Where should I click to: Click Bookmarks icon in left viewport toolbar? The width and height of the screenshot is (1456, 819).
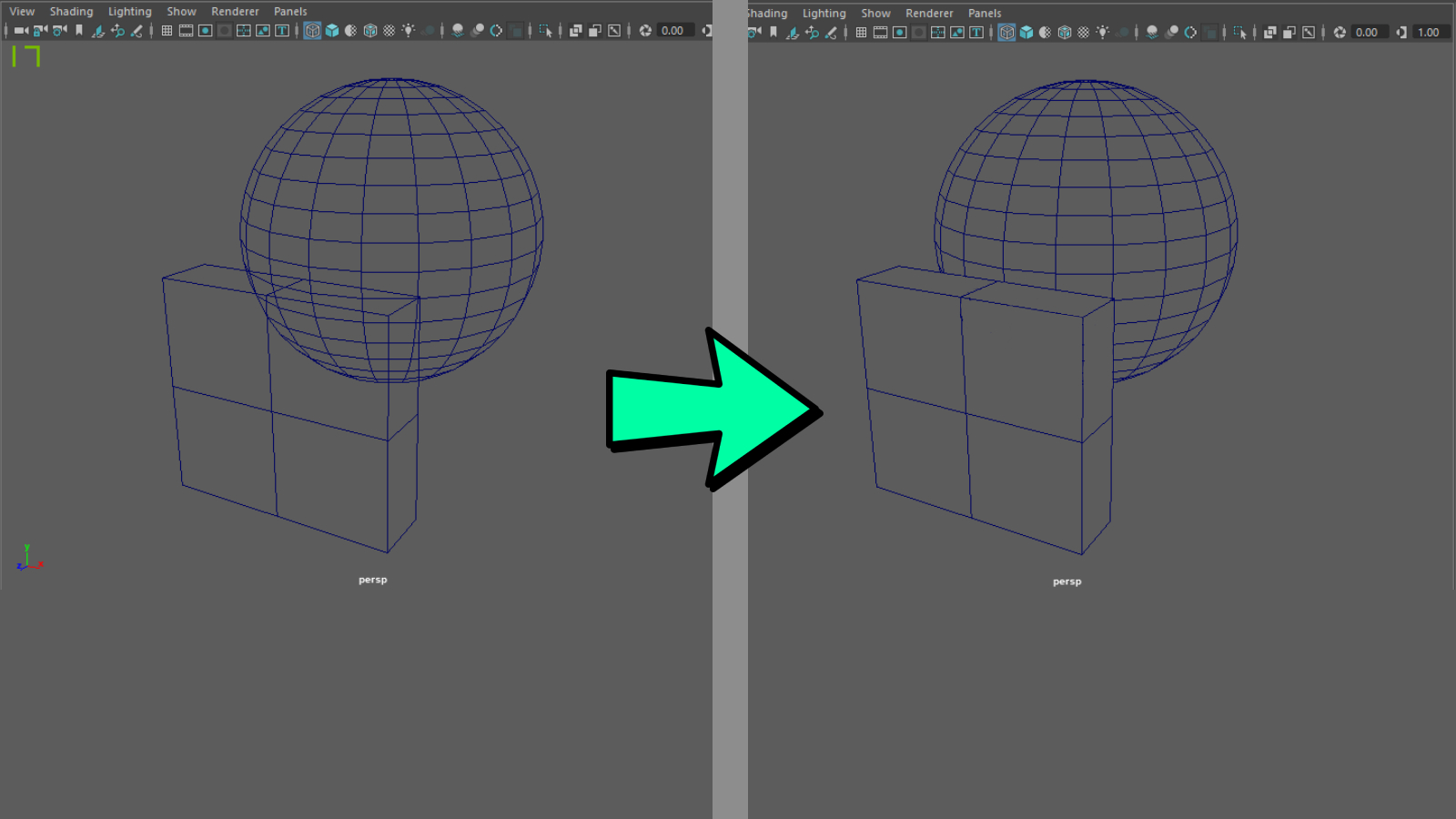coord(79,30)
